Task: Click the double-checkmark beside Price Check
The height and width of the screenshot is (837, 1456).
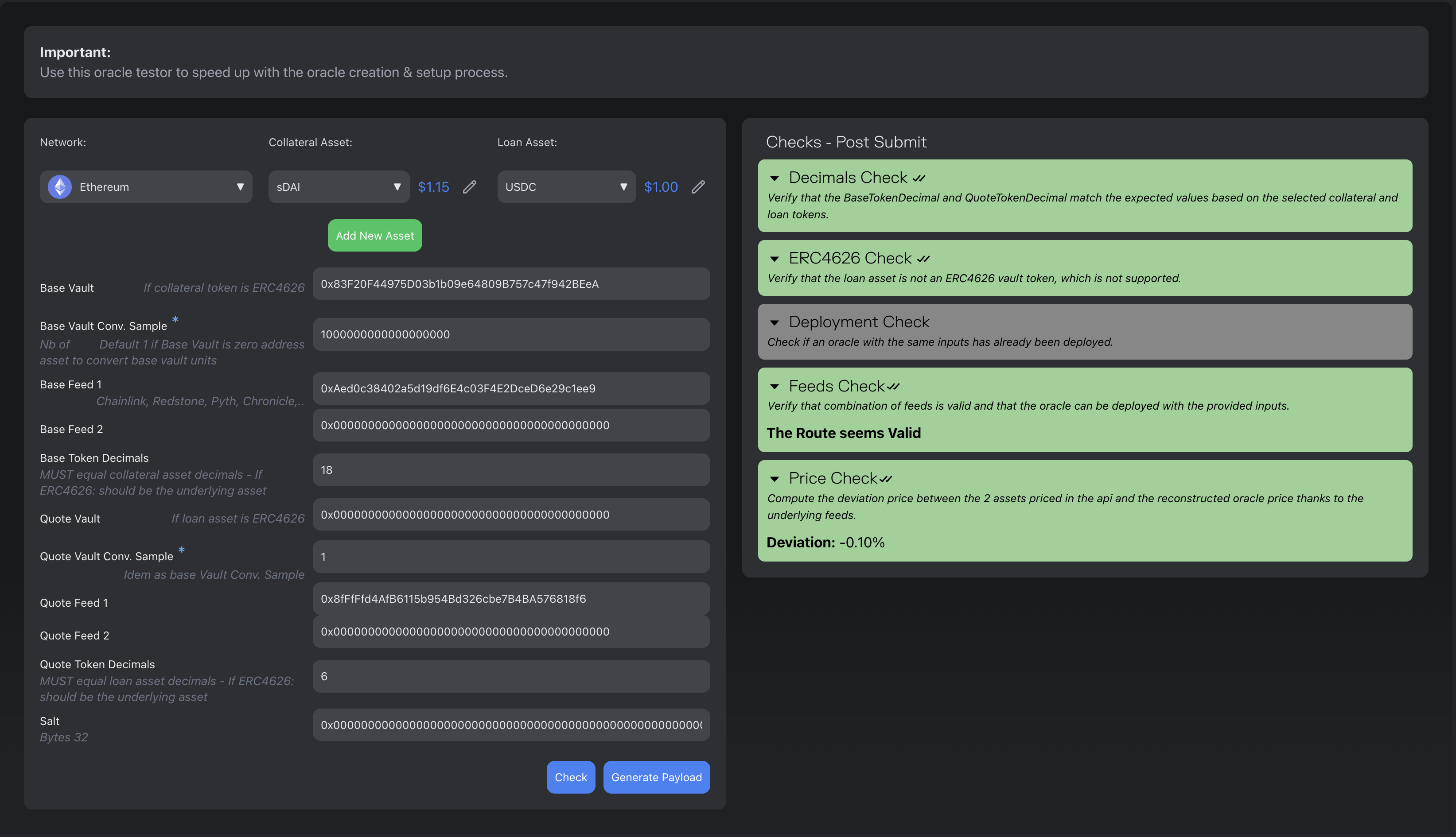Action: pyautogui.click(x=886, y=479)
